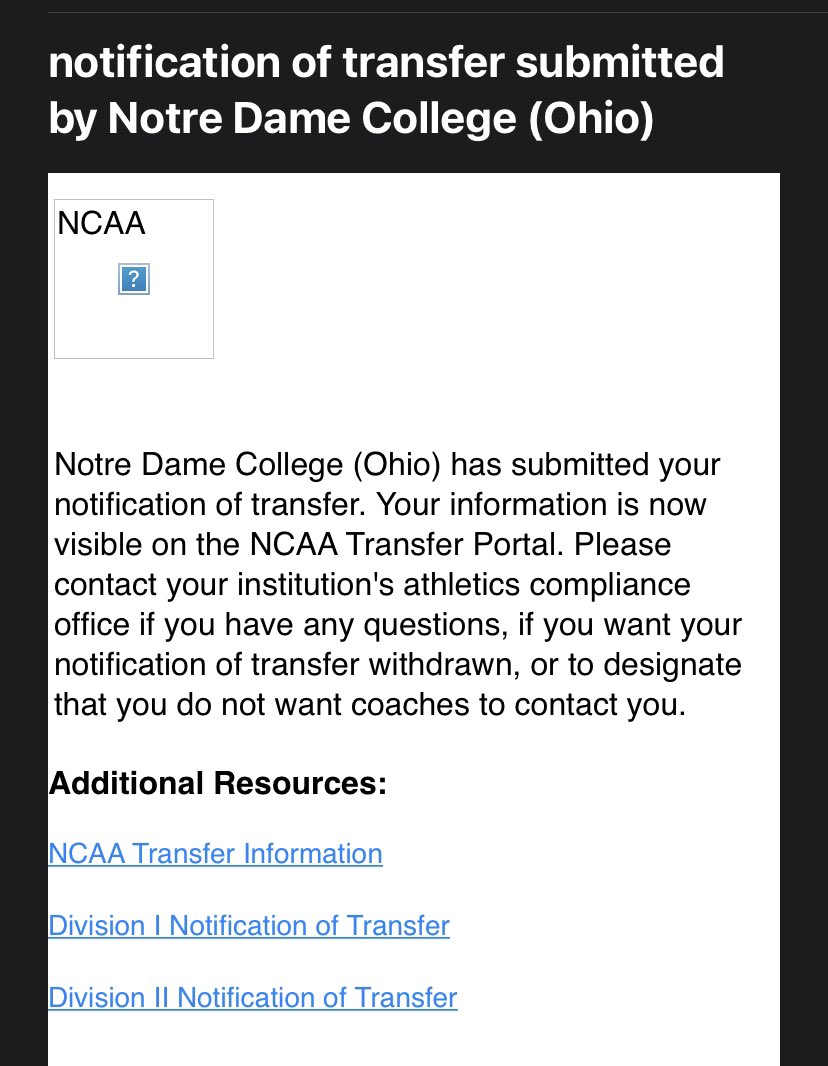Open Division II Notification of Transfer link

[x=253, y=997]
